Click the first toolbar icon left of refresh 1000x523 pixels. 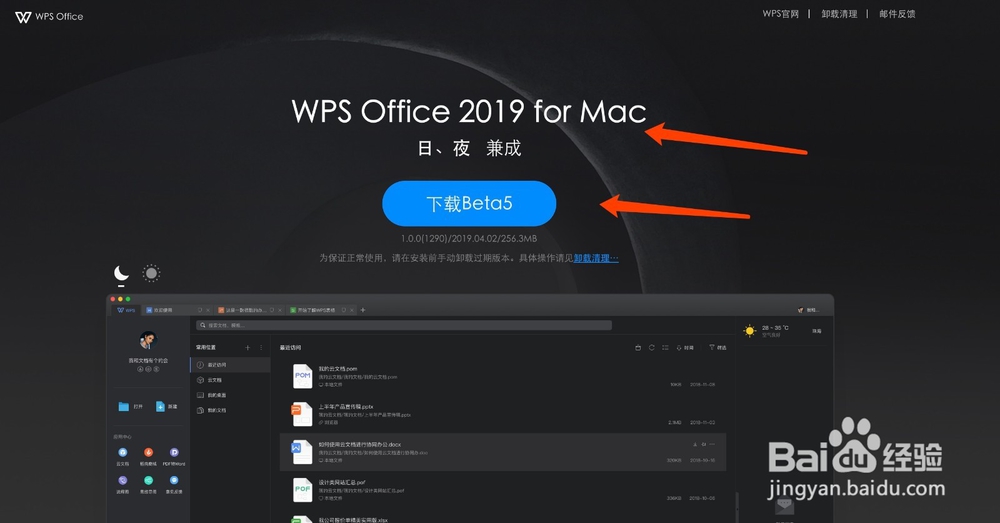pyautogui.click(x=638, y=348)
